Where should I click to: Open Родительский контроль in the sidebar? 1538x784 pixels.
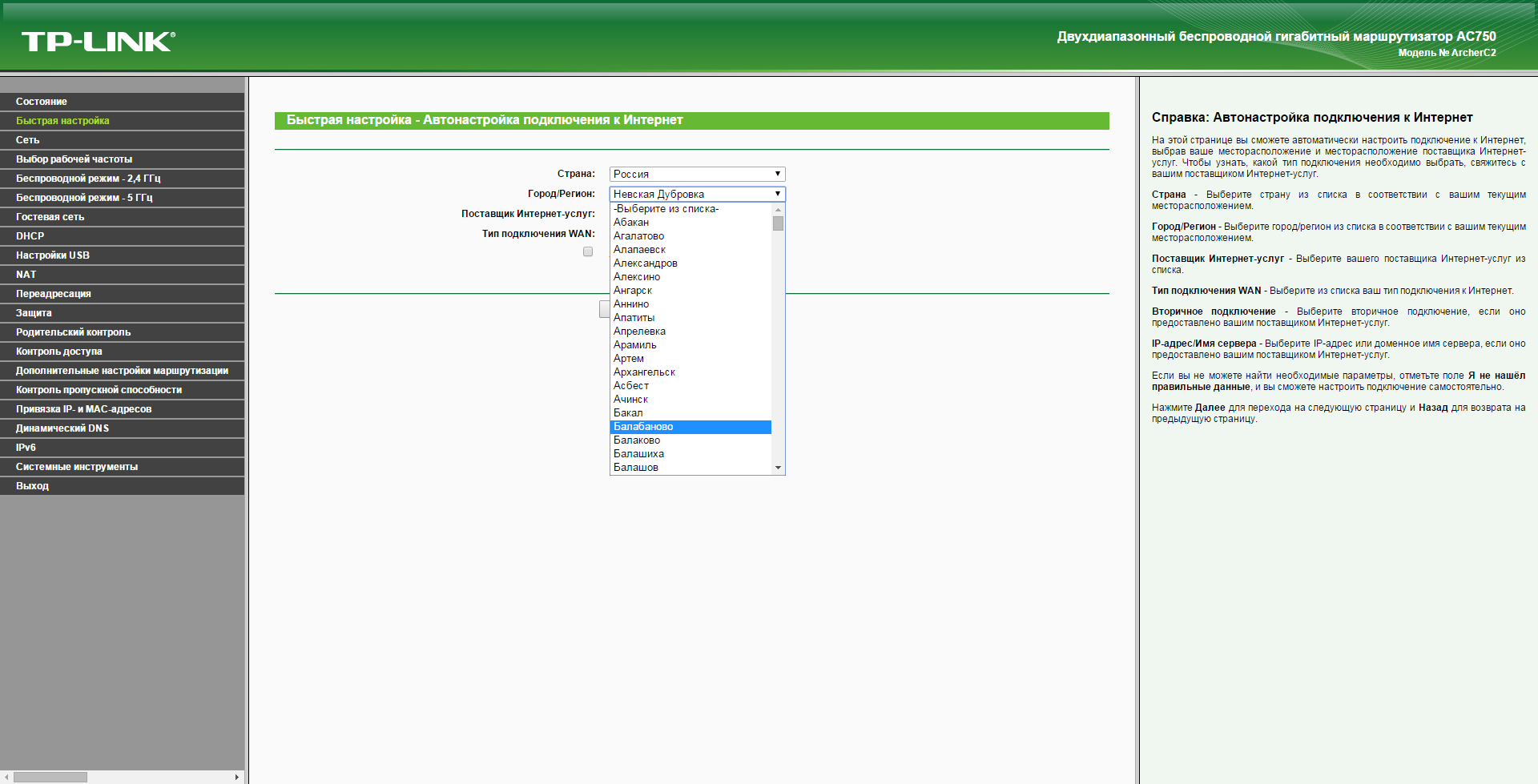[73, 332]
